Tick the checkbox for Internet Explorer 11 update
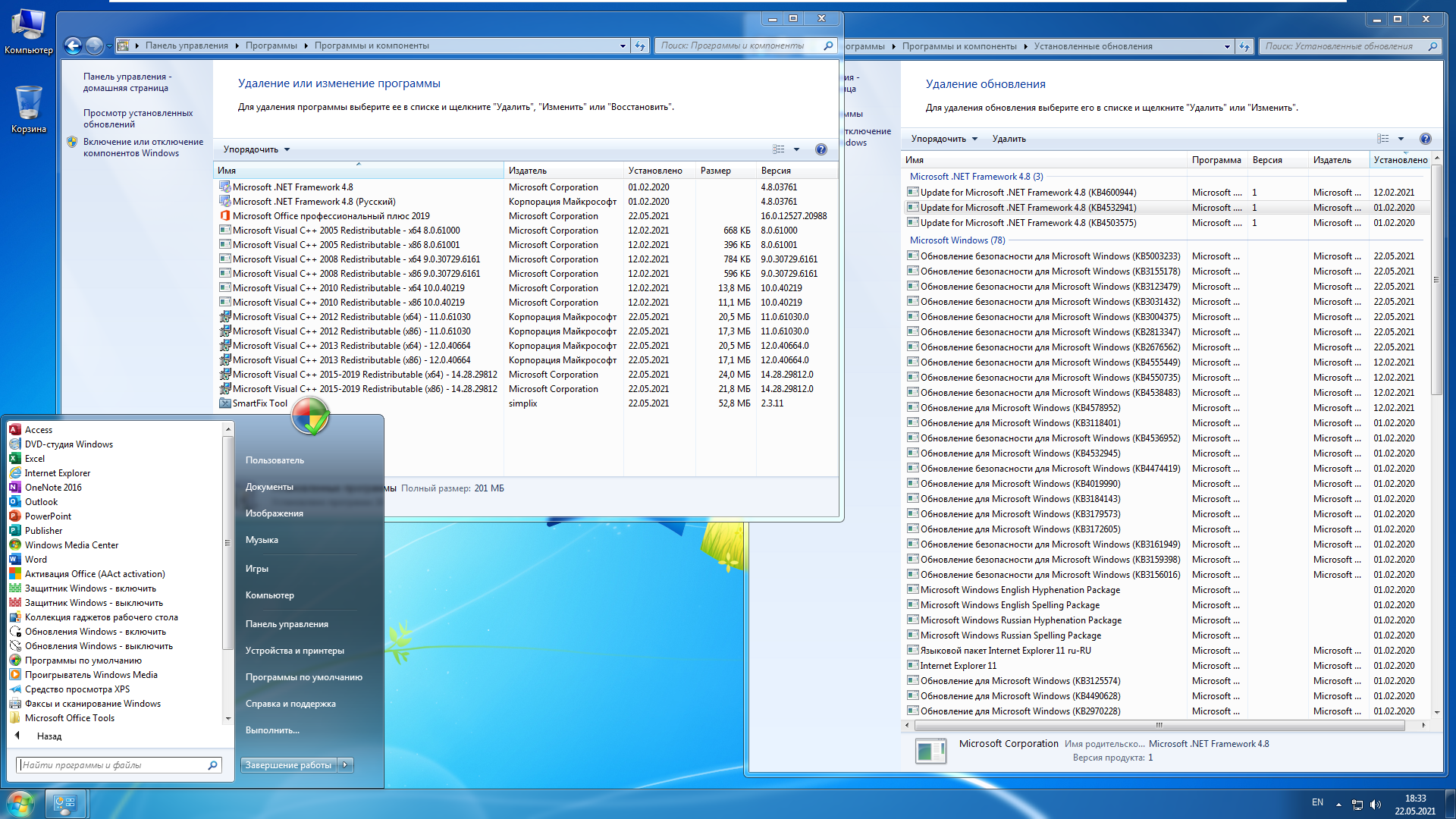Screen dimensions: 1456x819 tap(913, 665)
